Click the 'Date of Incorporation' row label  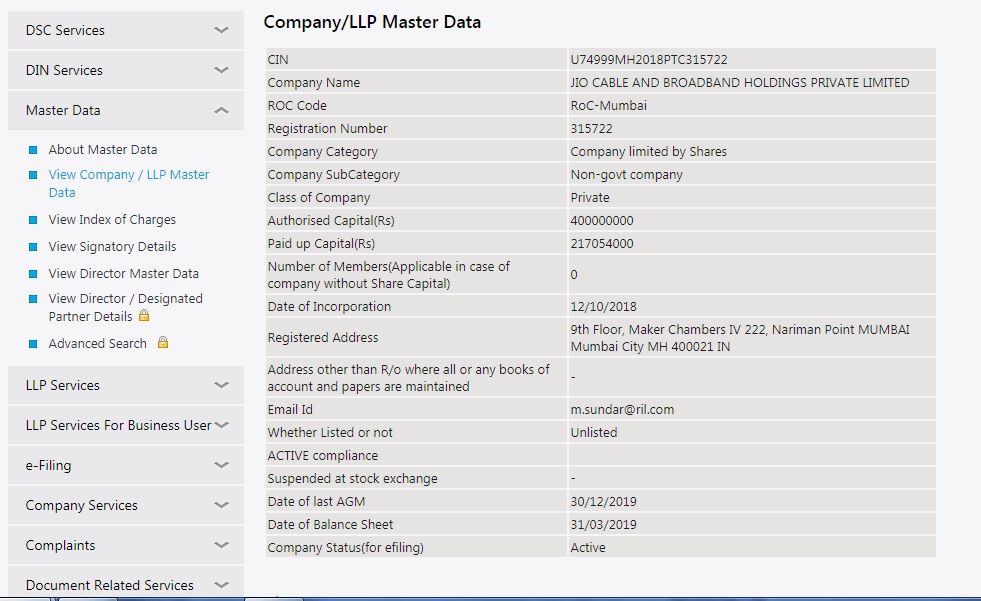coord(329,306)
